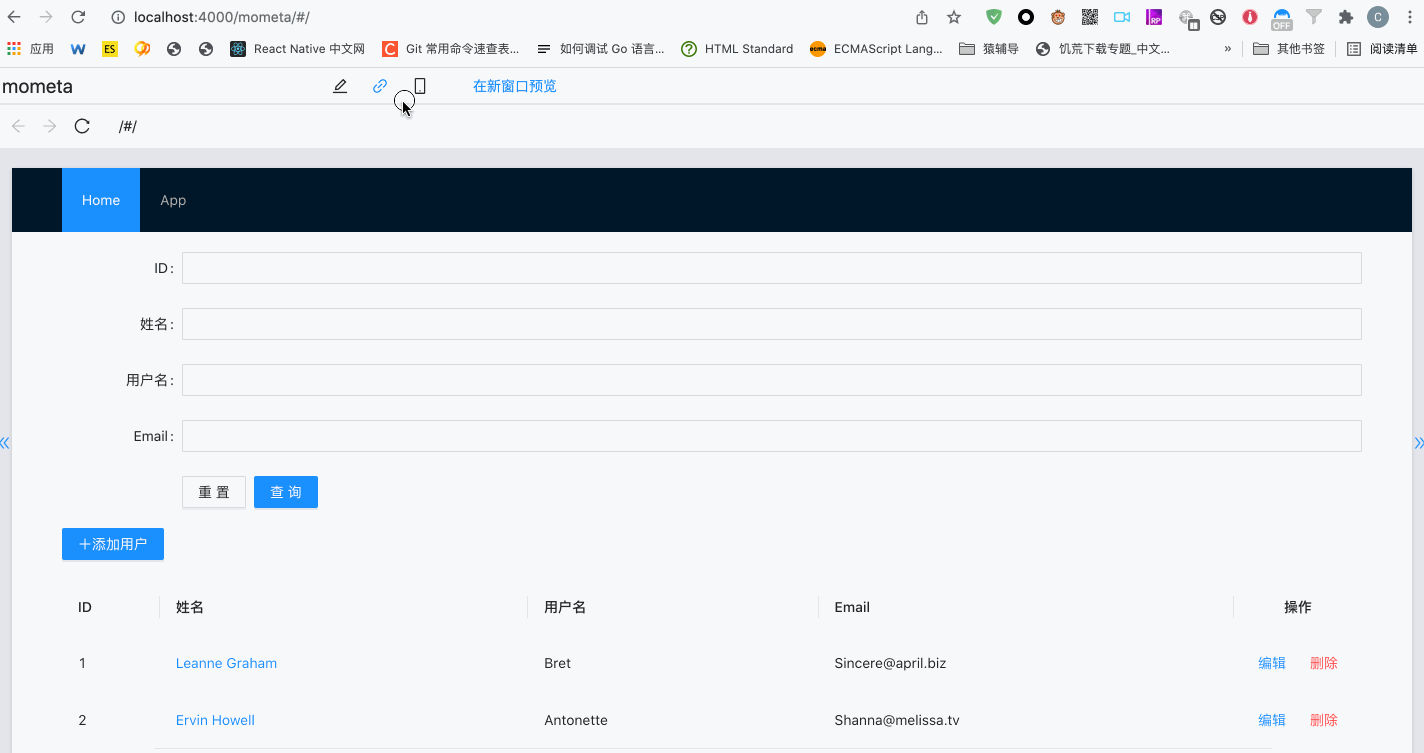The width and height of the screenshot is (1424, 753).
Task: Open the monkey face Tampermonkey extension
Action: [x=1058, y=17]
